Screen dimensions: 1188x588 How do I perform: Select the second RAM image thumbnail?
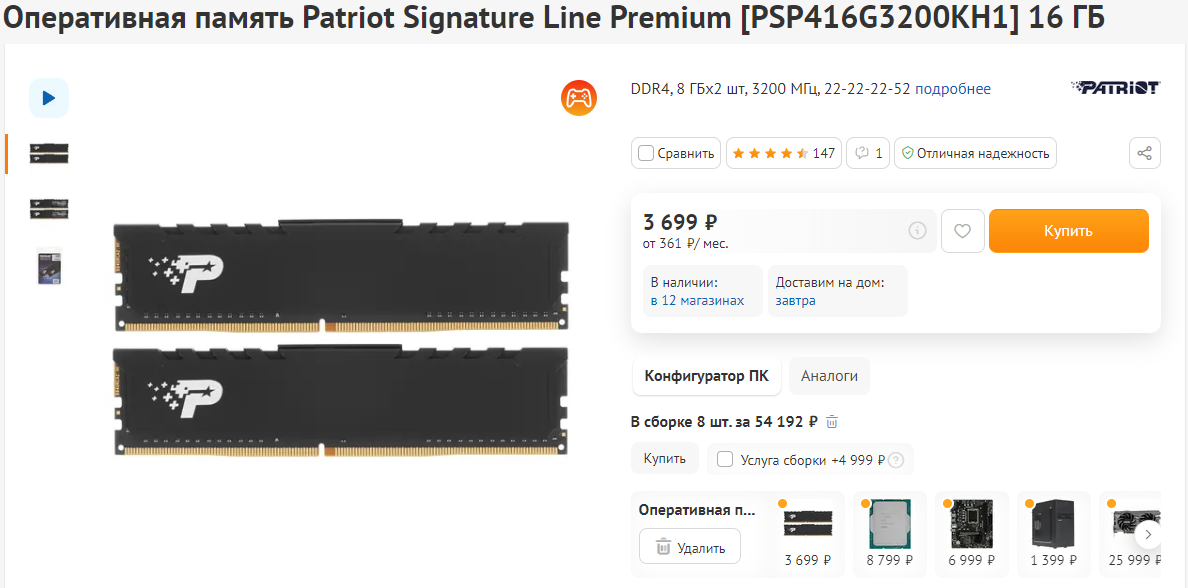[49, 208]
